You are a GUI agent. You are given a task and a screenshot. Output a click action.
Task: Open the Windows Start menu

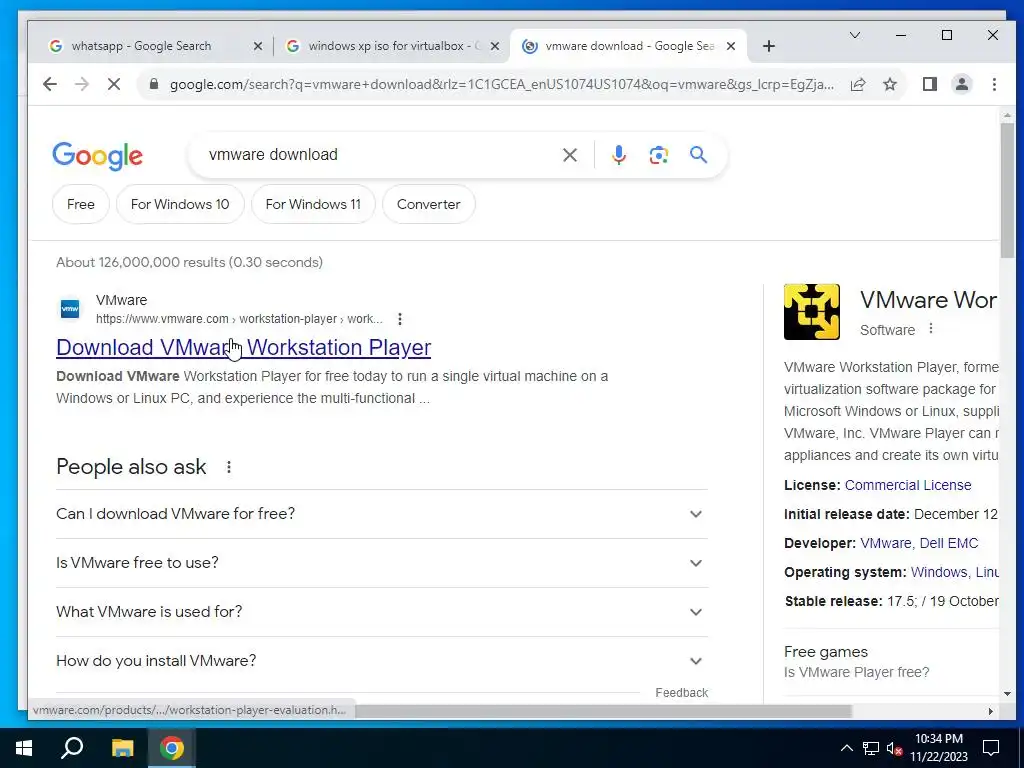(24, 748)
